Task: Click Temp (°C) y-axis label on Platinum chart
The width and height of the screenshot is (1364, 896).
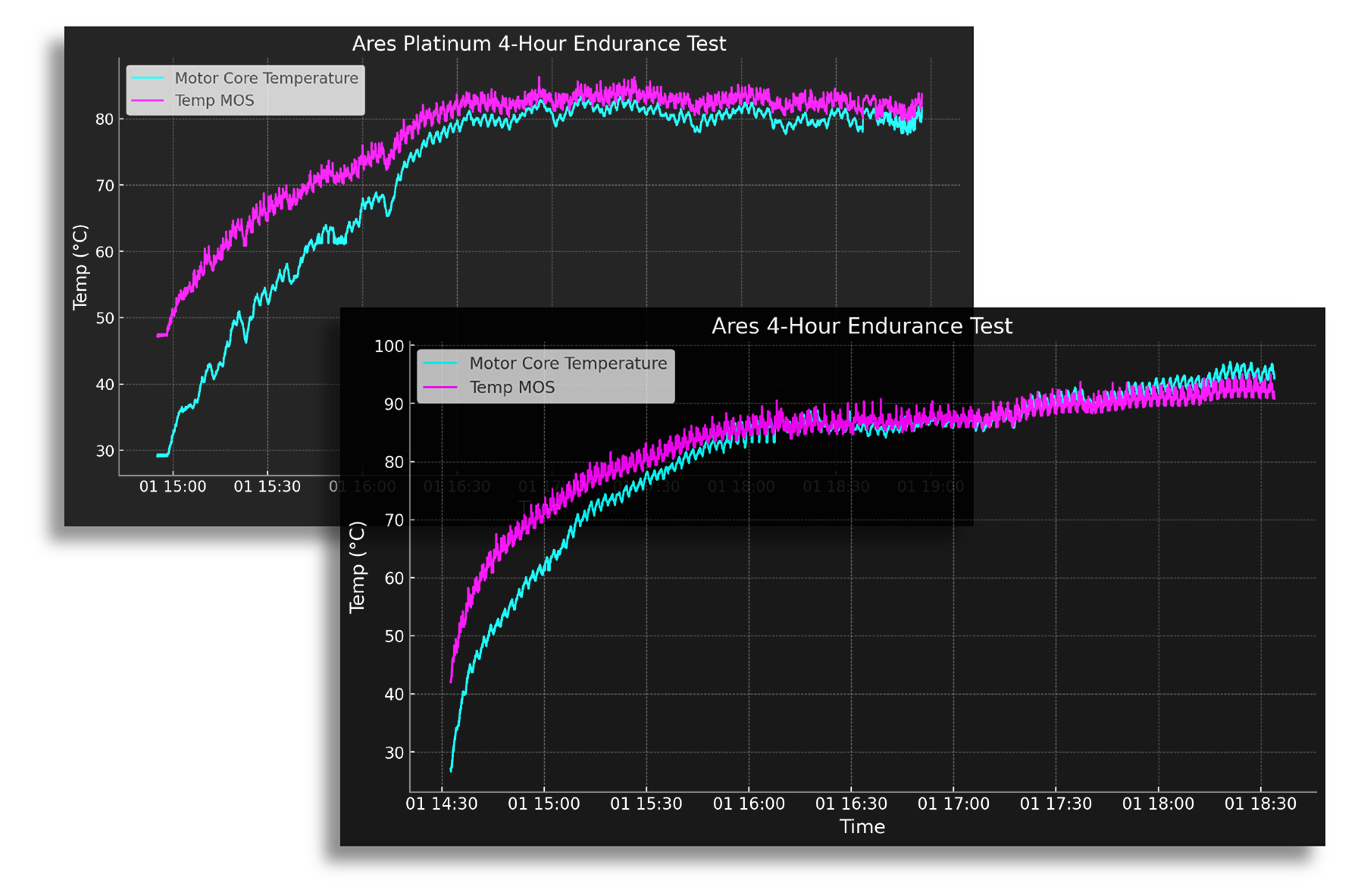Action: pos(80,267)
